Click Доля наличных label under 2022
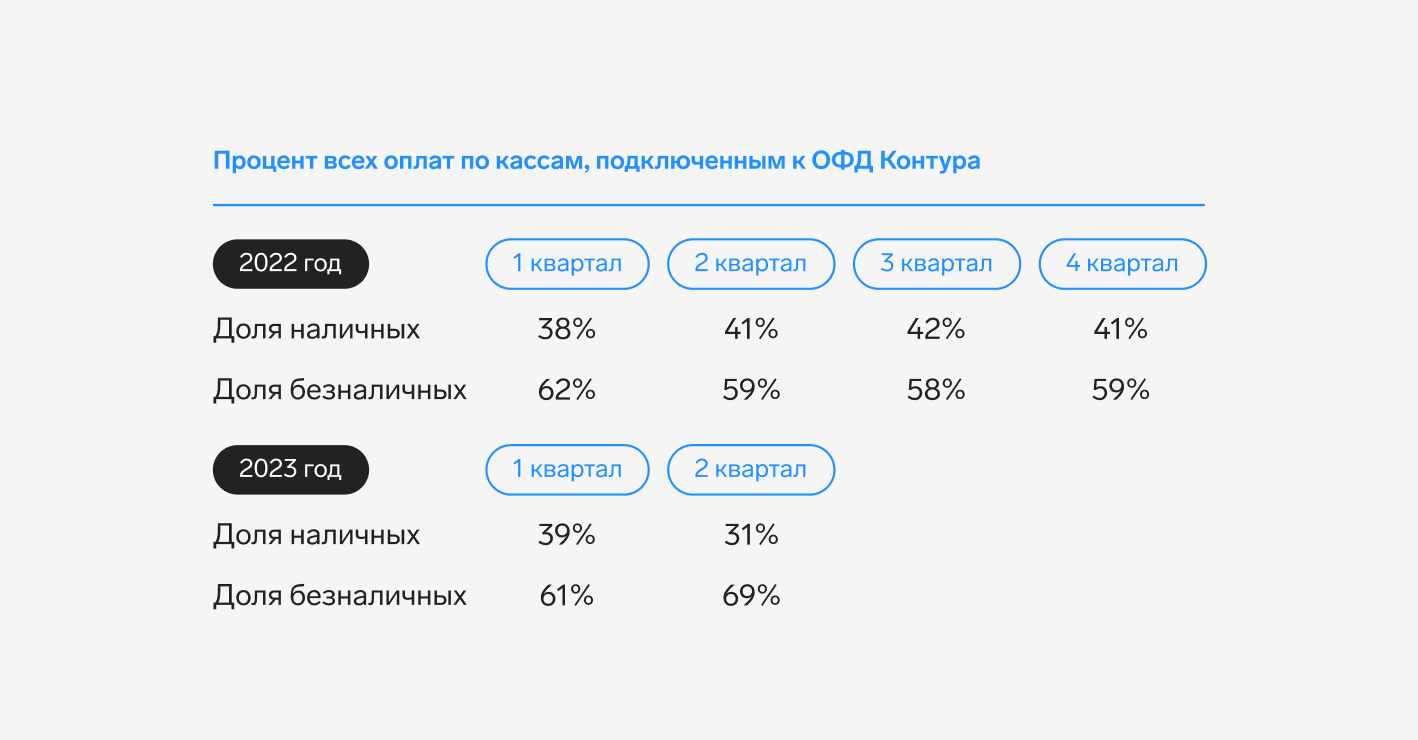1418x740 pixels. 317,330
